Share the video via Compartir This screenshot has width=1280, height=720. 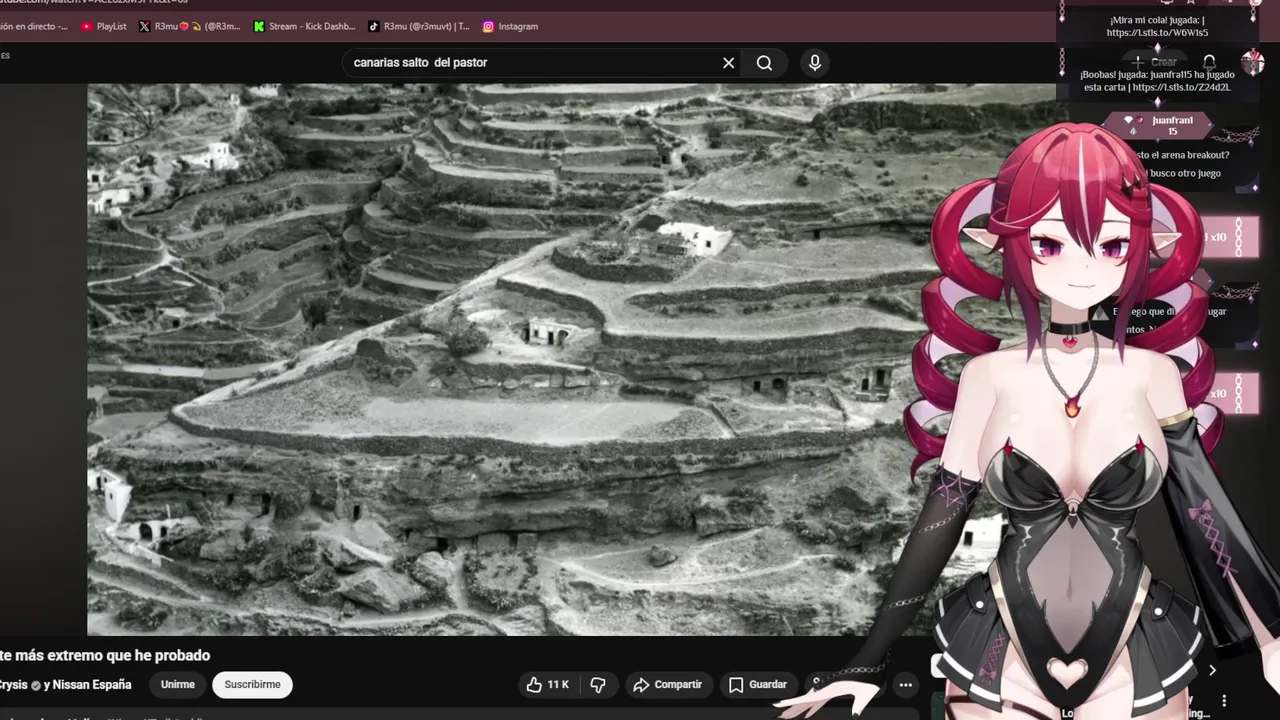click(668, 684)
